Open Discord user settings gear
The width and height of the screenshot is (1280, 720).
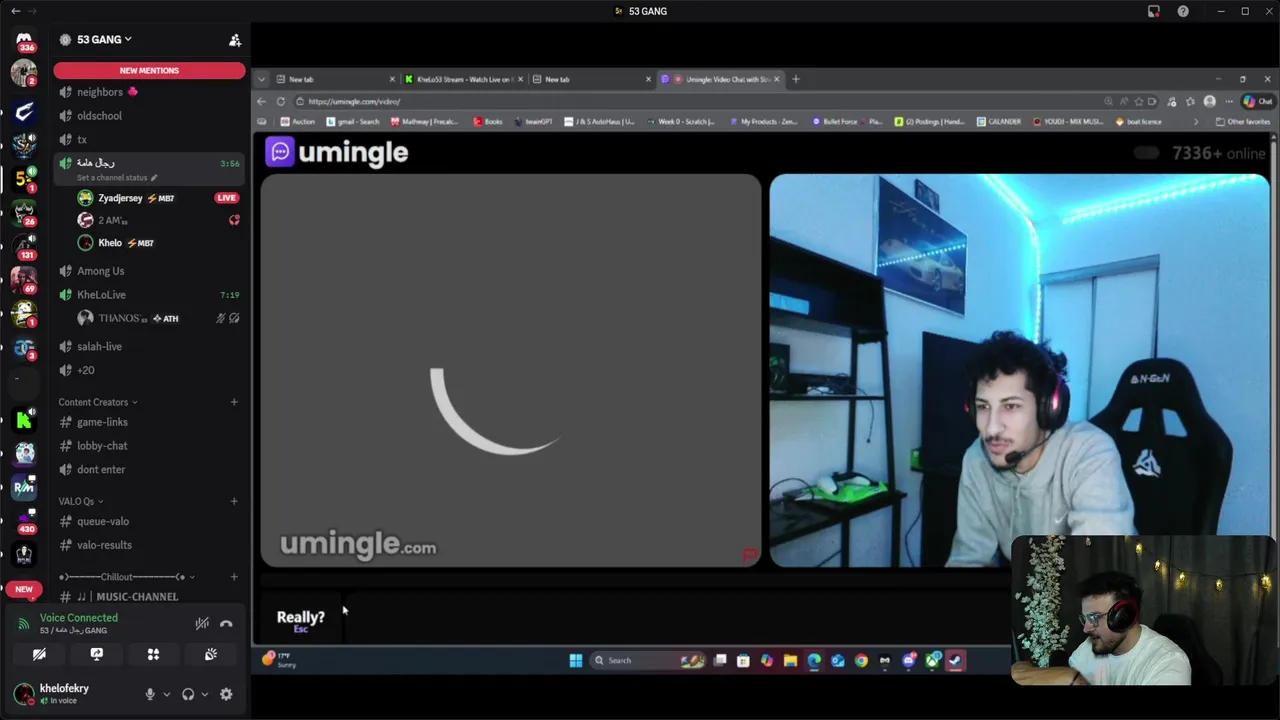[226, 694]
